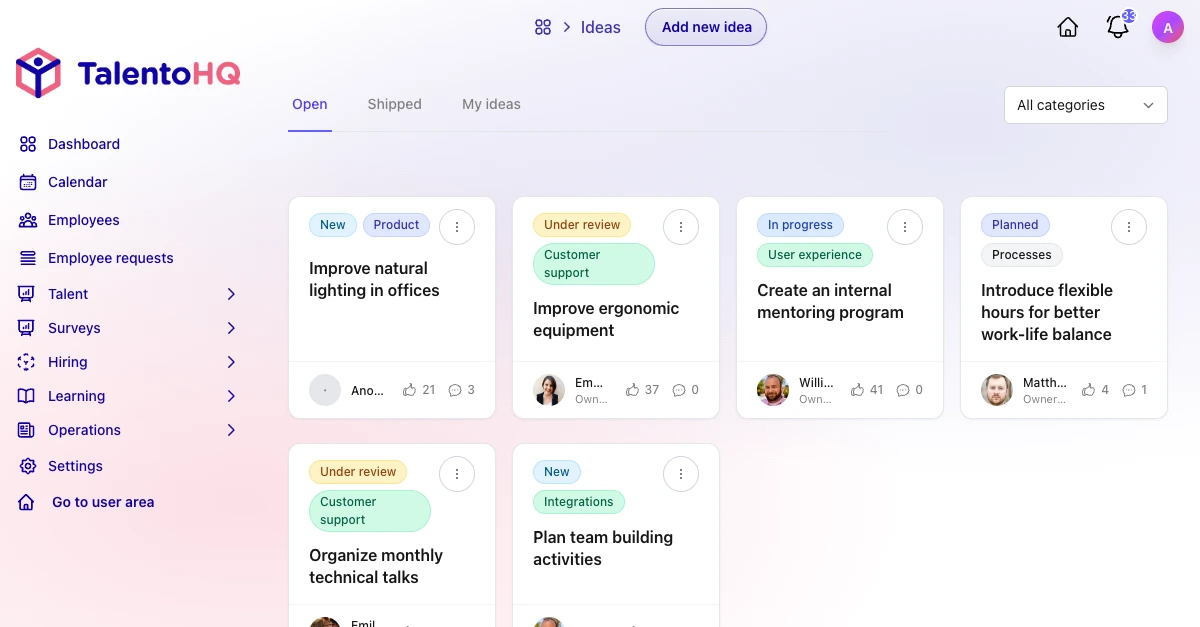
Task: Click the Add new idea button
Action: point(706,27)
